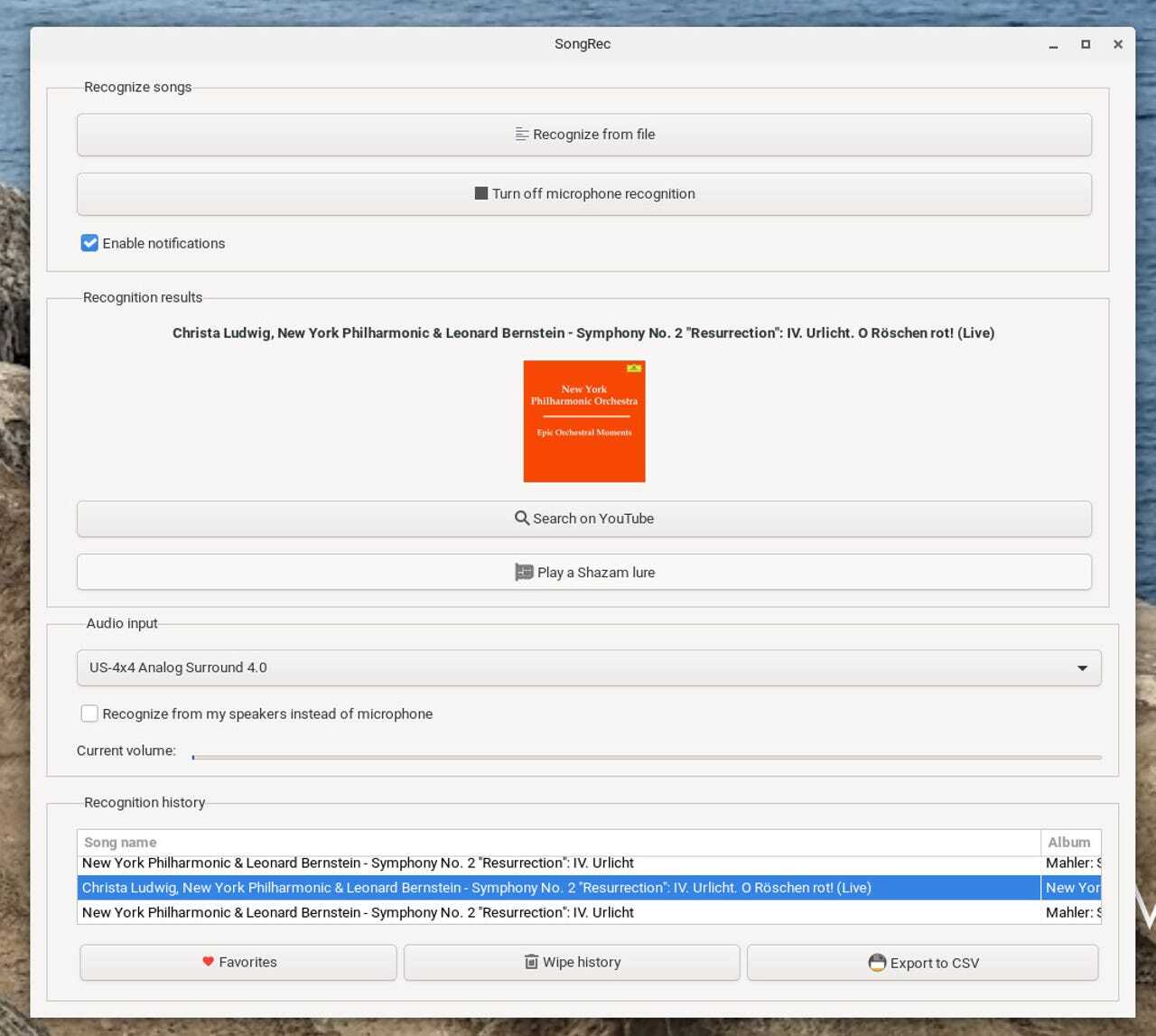The image size is (1156, 1036).
Task: Click the stop square icon for microphone recognition
Action: coord(481,193)
